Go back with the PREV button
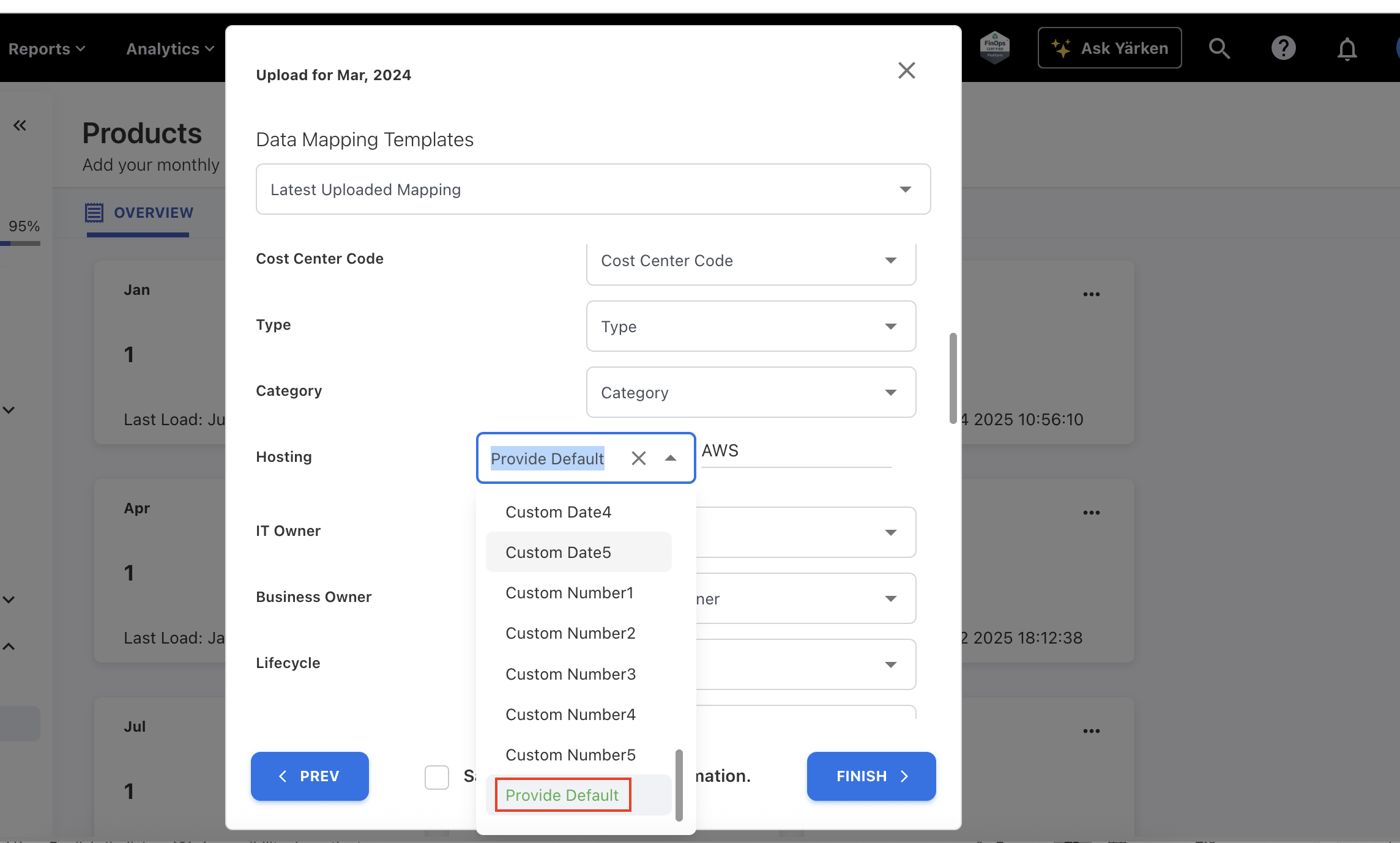 click(310, 776)
